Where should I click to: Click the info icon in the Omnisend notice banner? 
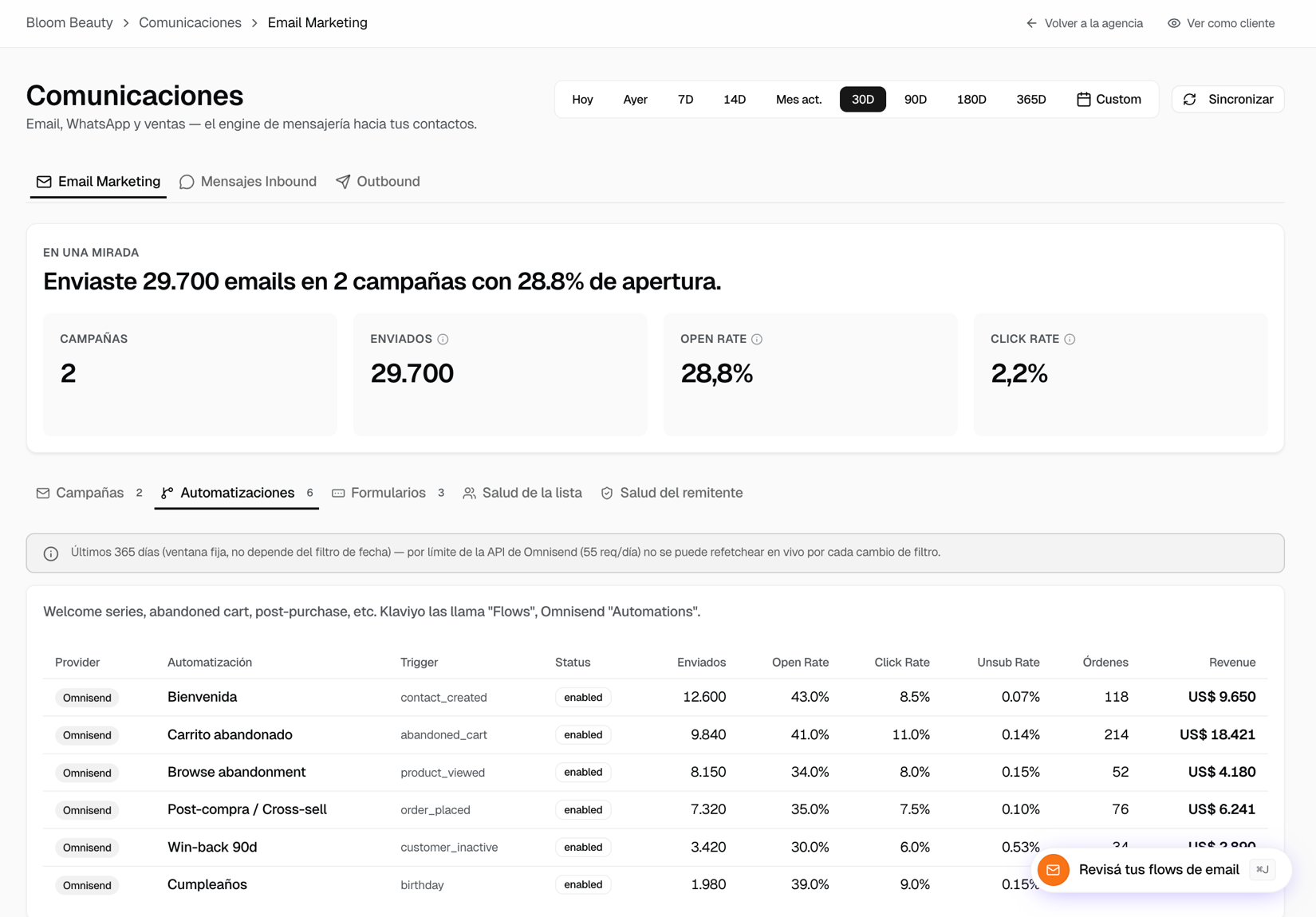point(51,553)
